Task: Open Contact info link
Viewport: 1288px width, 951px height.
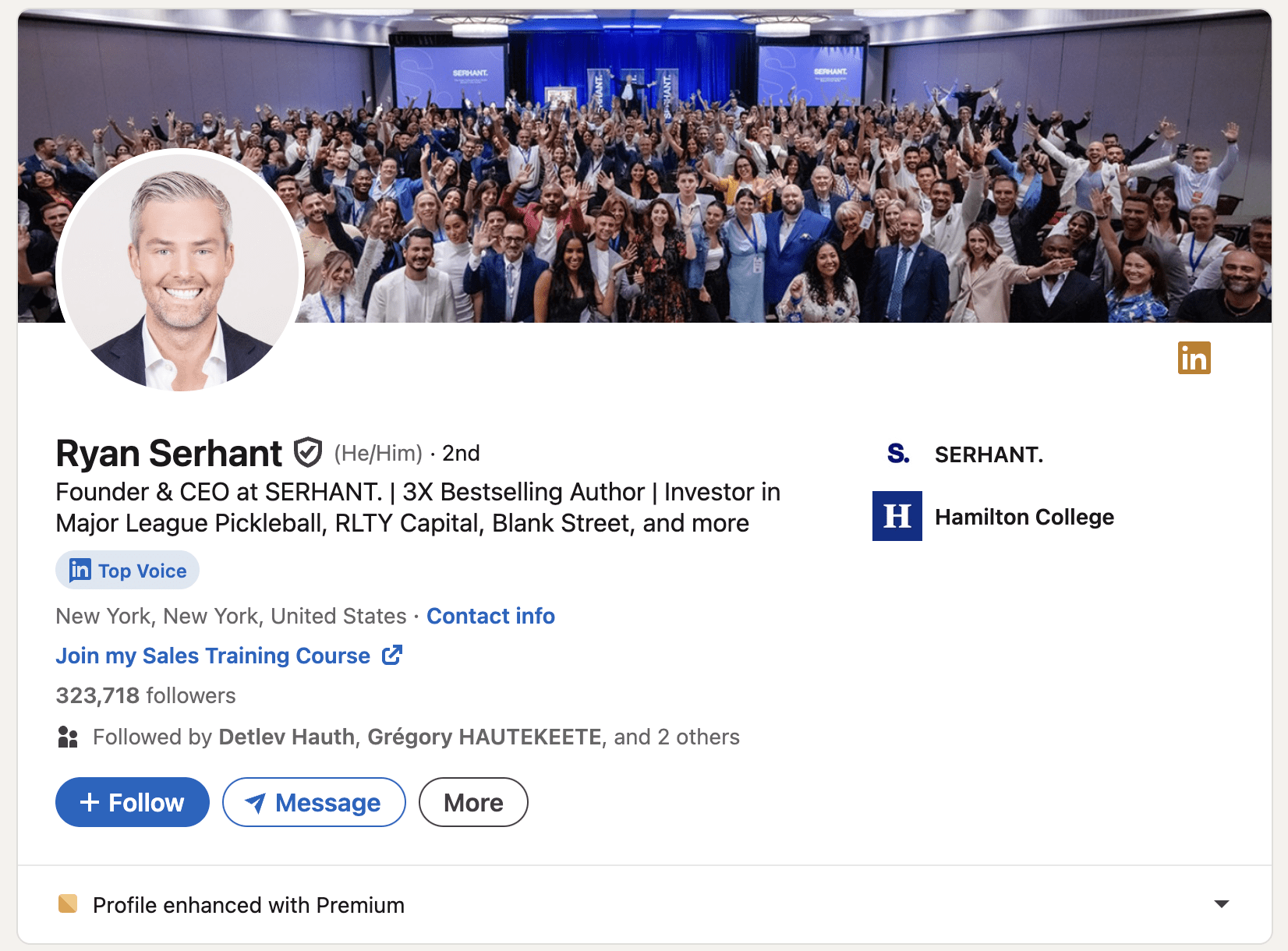Action: [x=490, y=616]
